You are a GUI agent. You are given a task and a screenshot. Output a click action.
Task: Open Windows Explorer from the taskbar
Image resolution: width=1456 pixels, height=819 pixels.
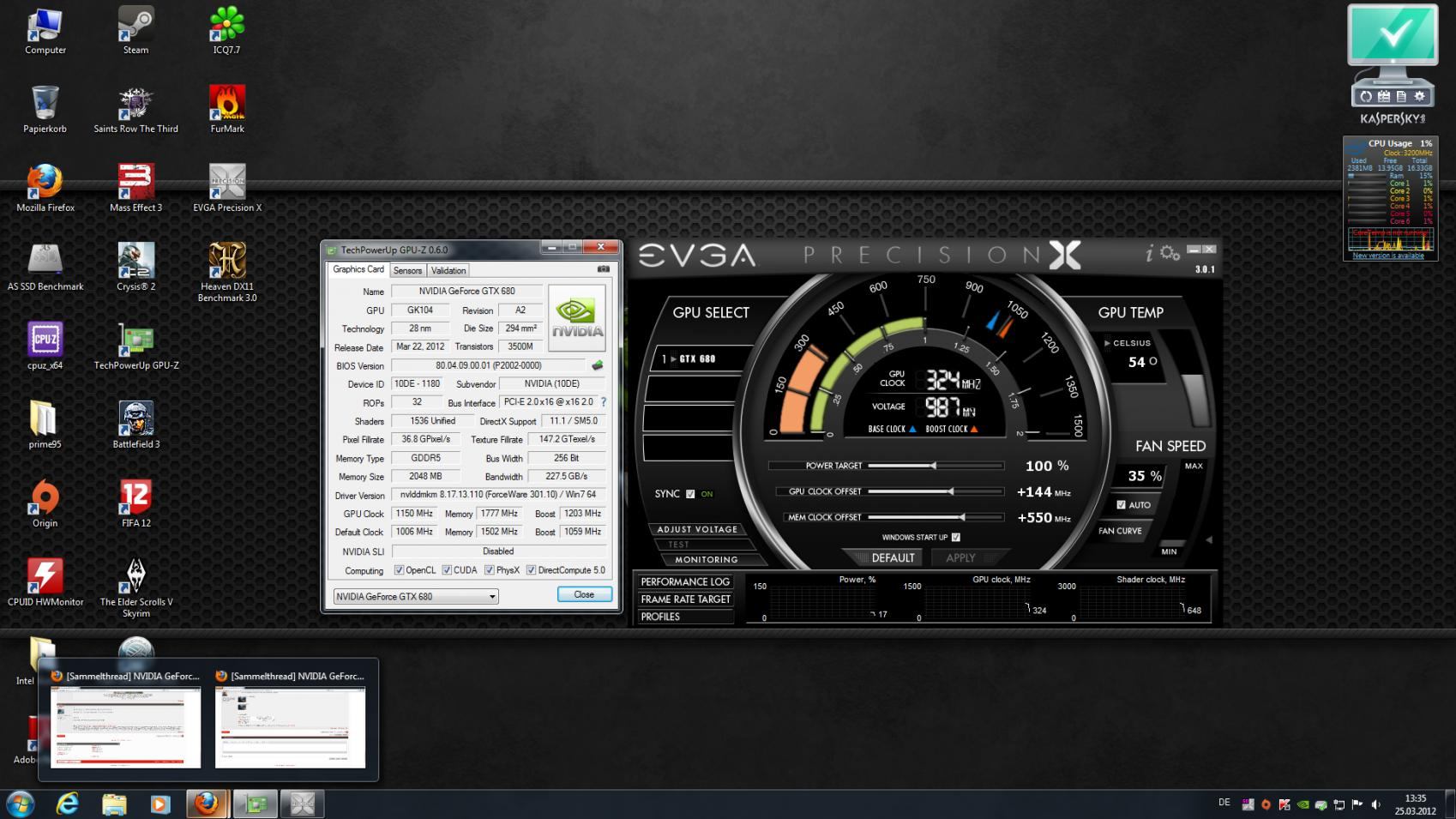pos(114,804)
